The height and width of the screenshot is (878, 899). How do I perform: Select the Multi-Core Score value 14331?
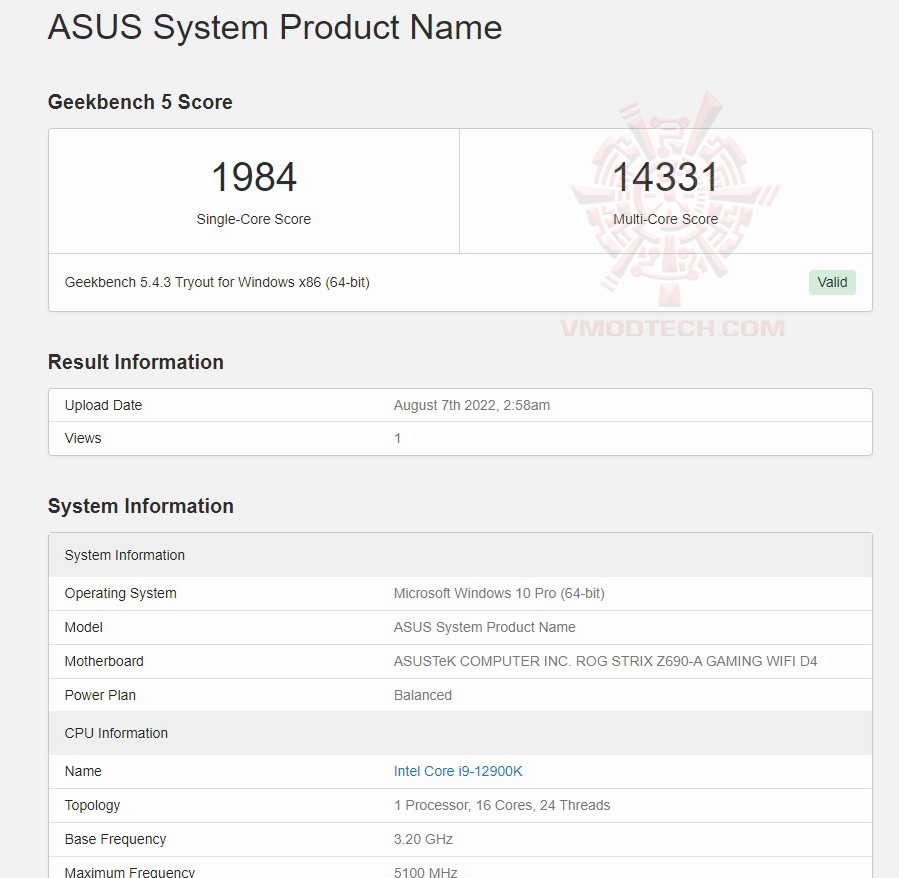click(666, 177)
